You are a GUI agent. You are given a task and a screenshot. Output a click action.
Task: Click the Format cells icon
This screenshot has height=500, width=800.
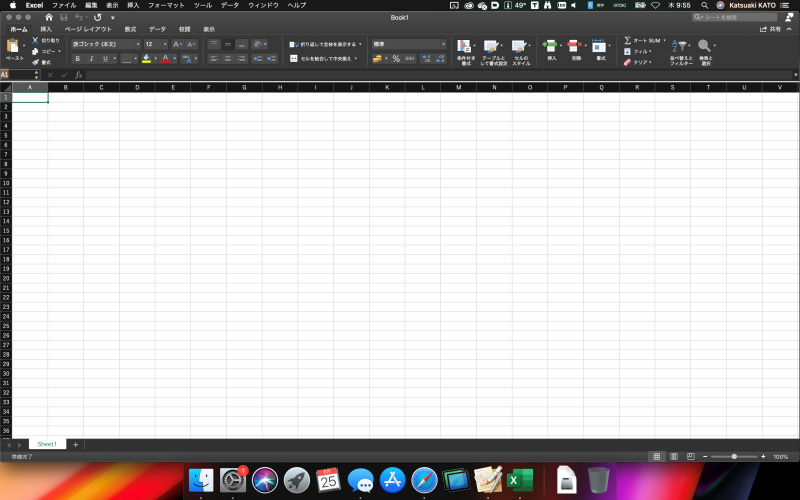coord(599,46)
